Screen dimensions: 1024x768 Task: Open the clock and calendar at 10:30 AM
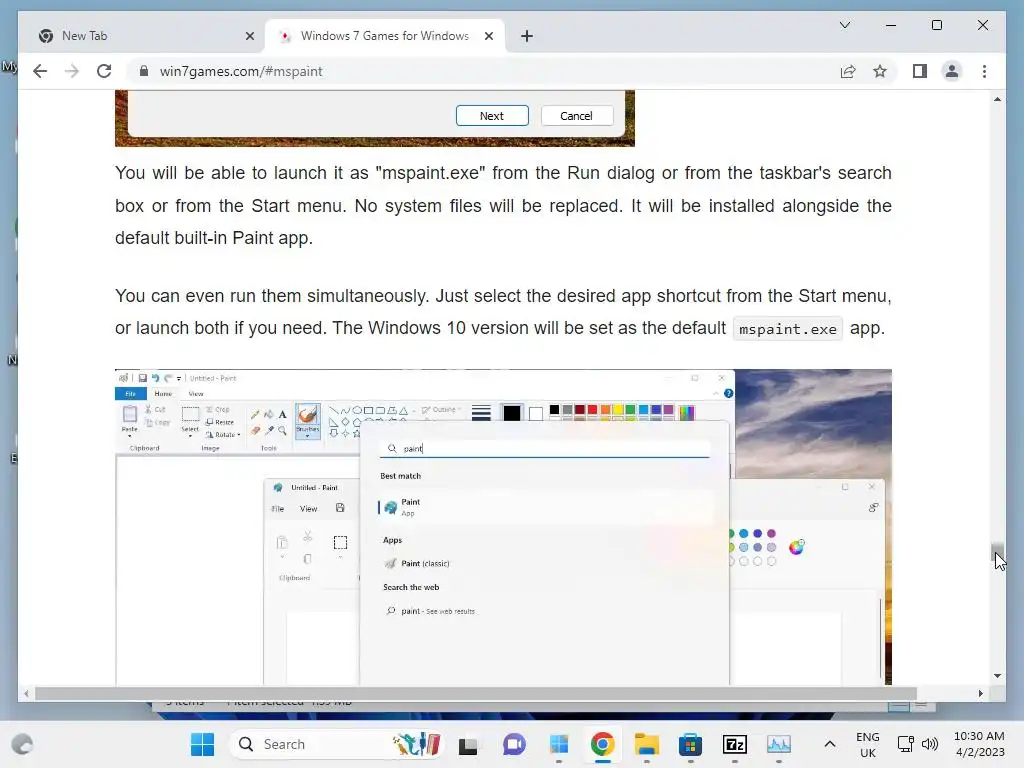[x=980, y=744]
